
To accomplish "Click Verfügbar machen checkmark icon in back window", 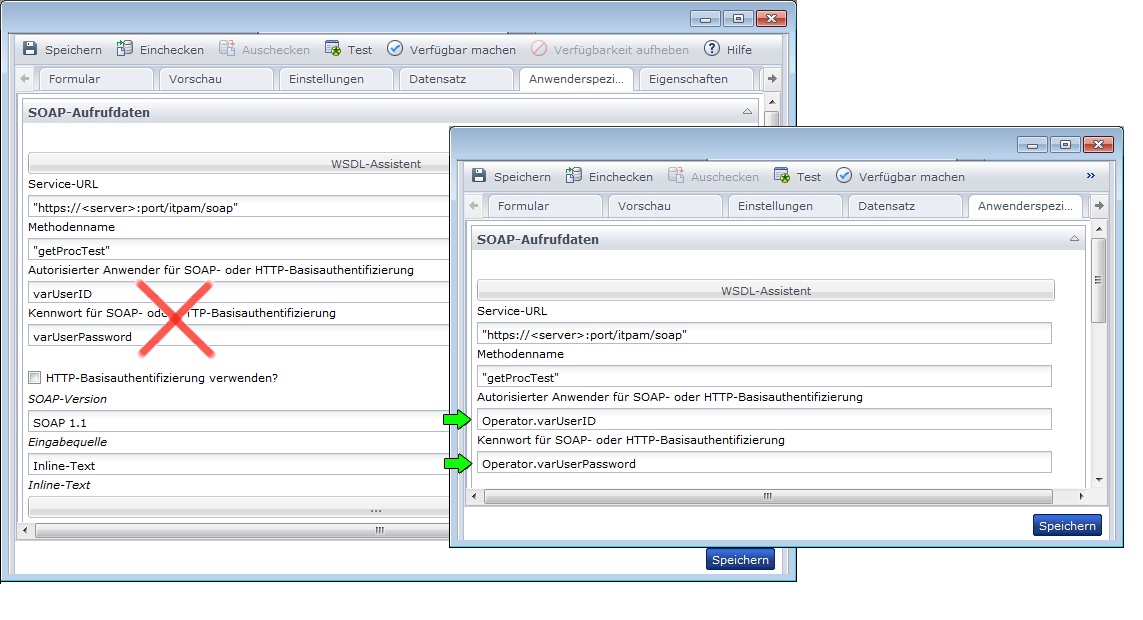I will (x=394, y=48).
